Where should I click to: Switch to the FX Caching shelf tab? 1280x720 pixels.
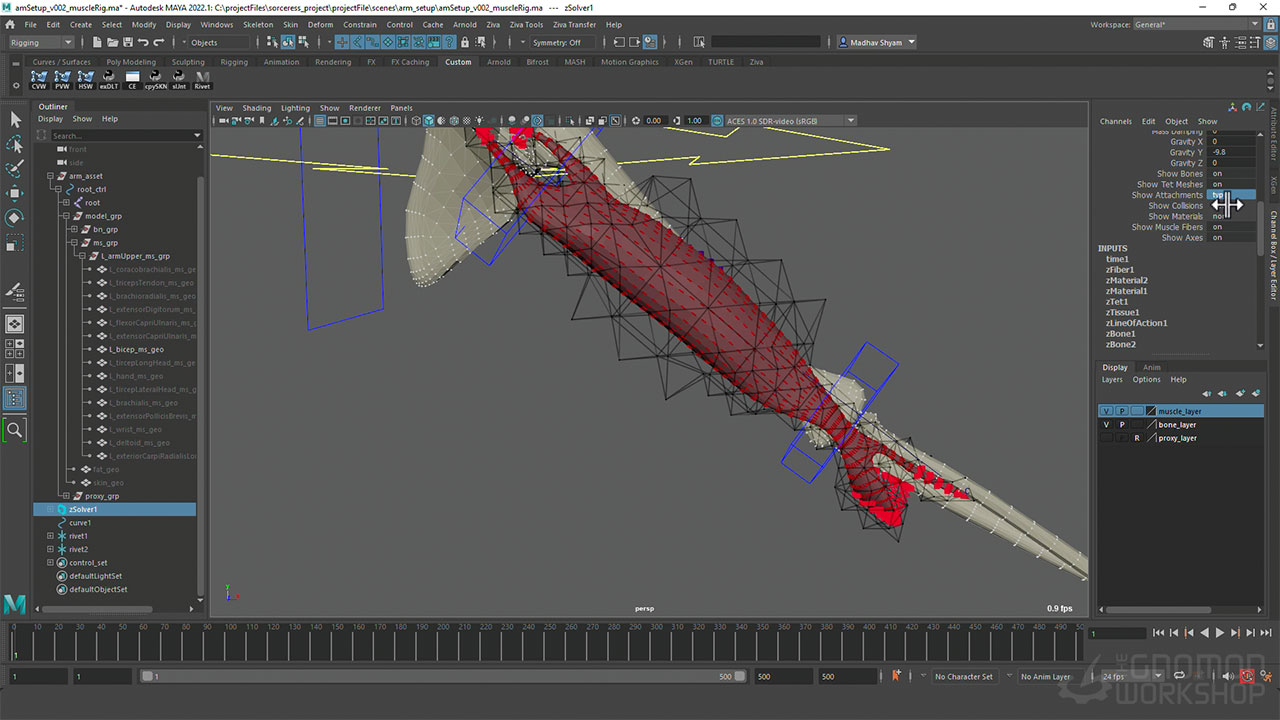tap(409, 62)
